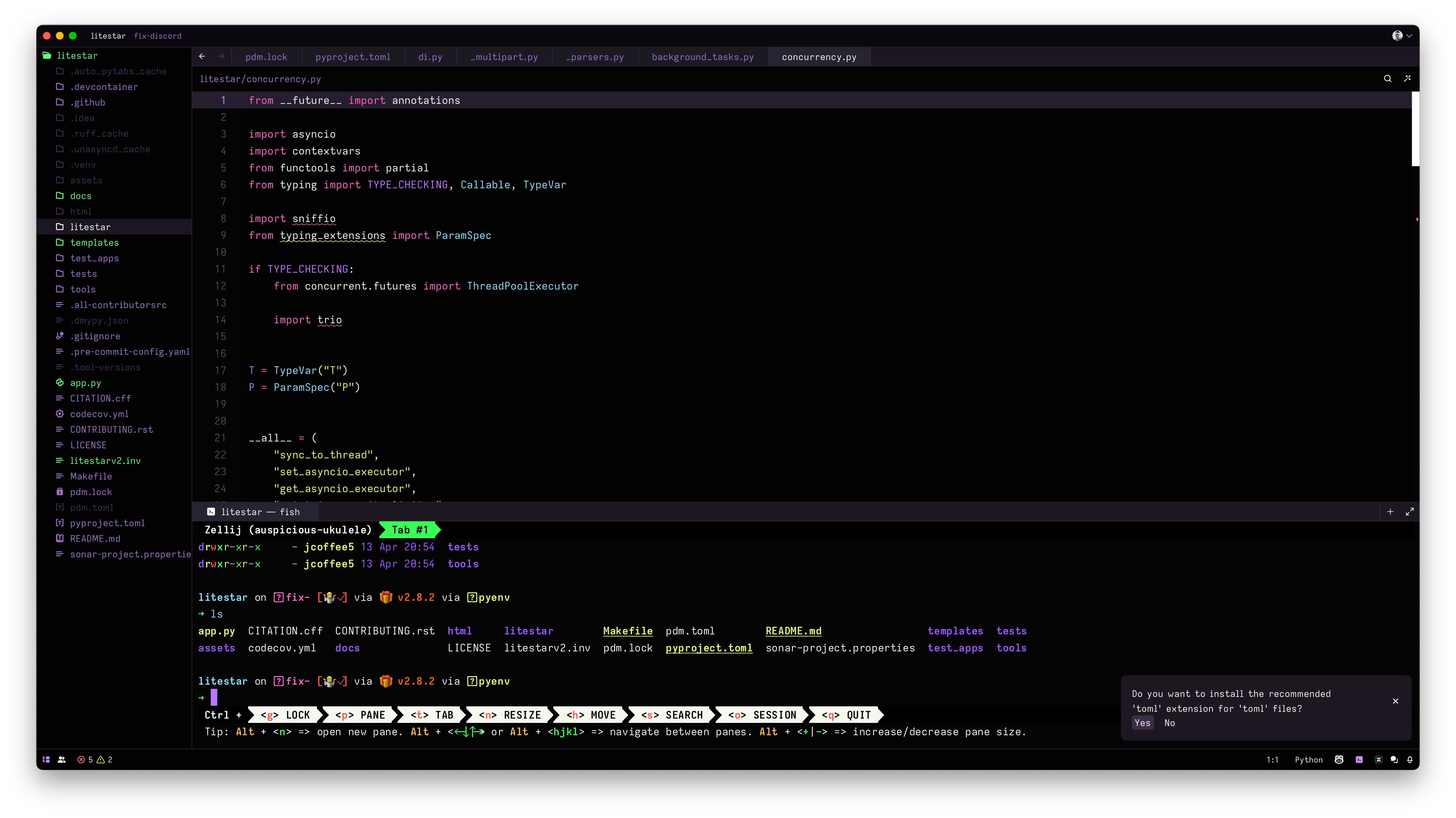Image resolution: width=1456 pixels, height=818 pixels.
Task: Collapse the litestar root folder
Action: pos(77,56)
